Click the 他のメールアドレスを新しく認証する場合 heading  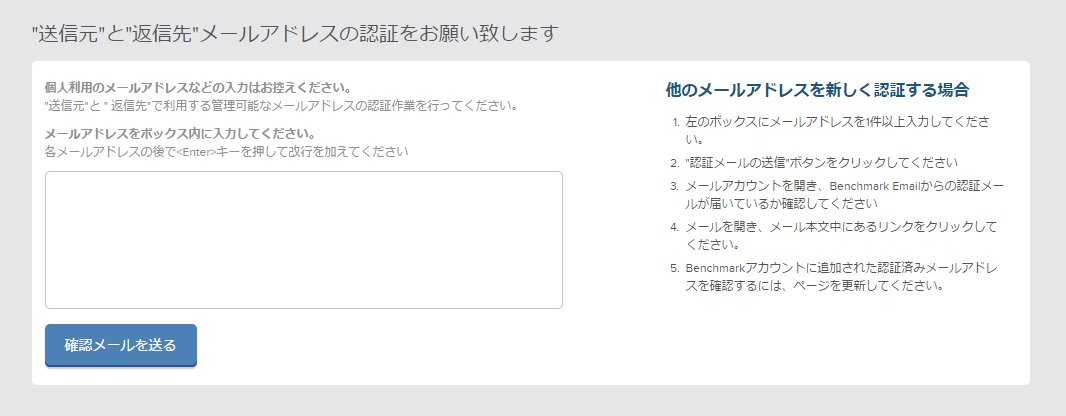pyautogui.click(x=817, y=90)
